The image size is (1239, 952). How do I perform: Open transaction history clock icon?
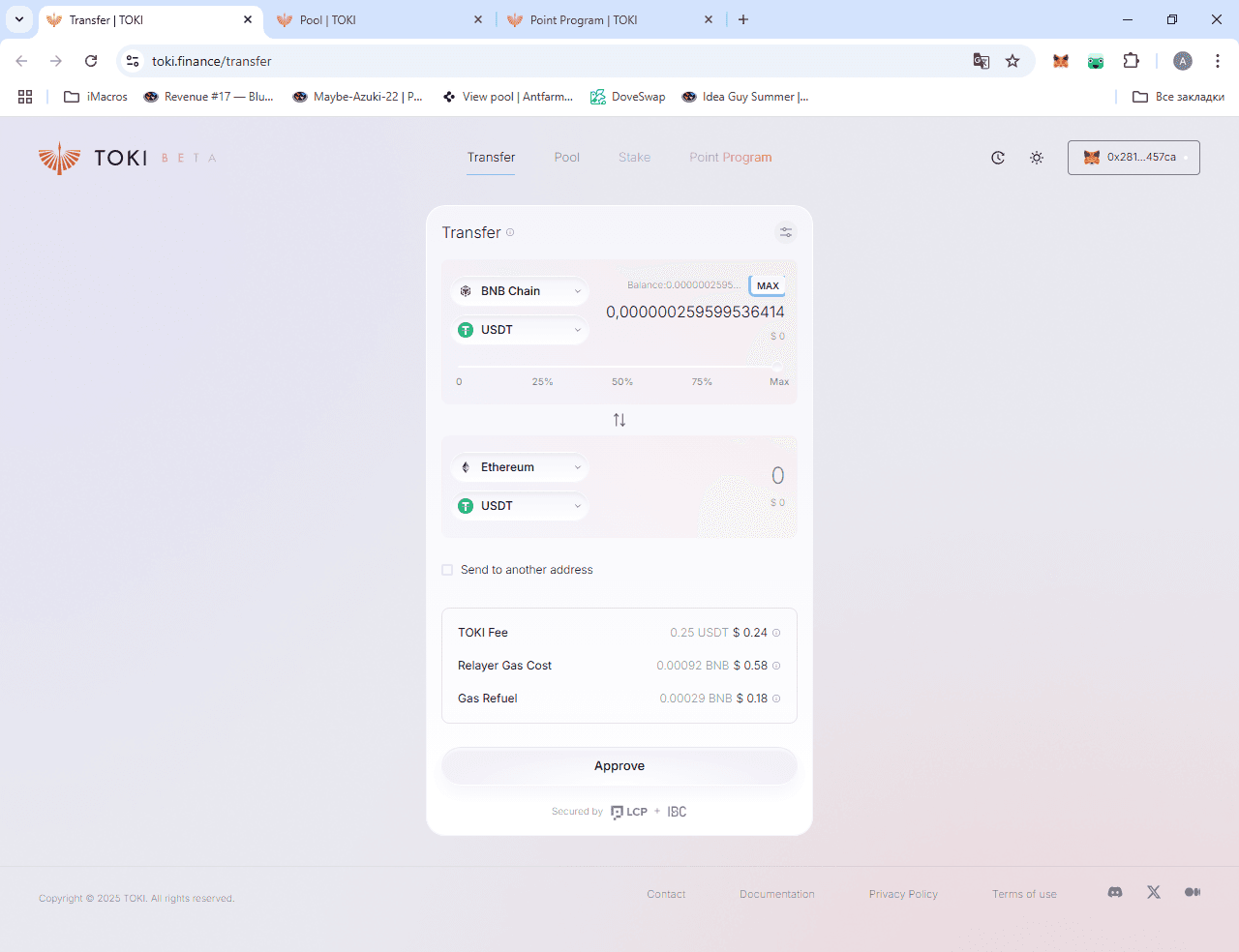tap(998, 158)
